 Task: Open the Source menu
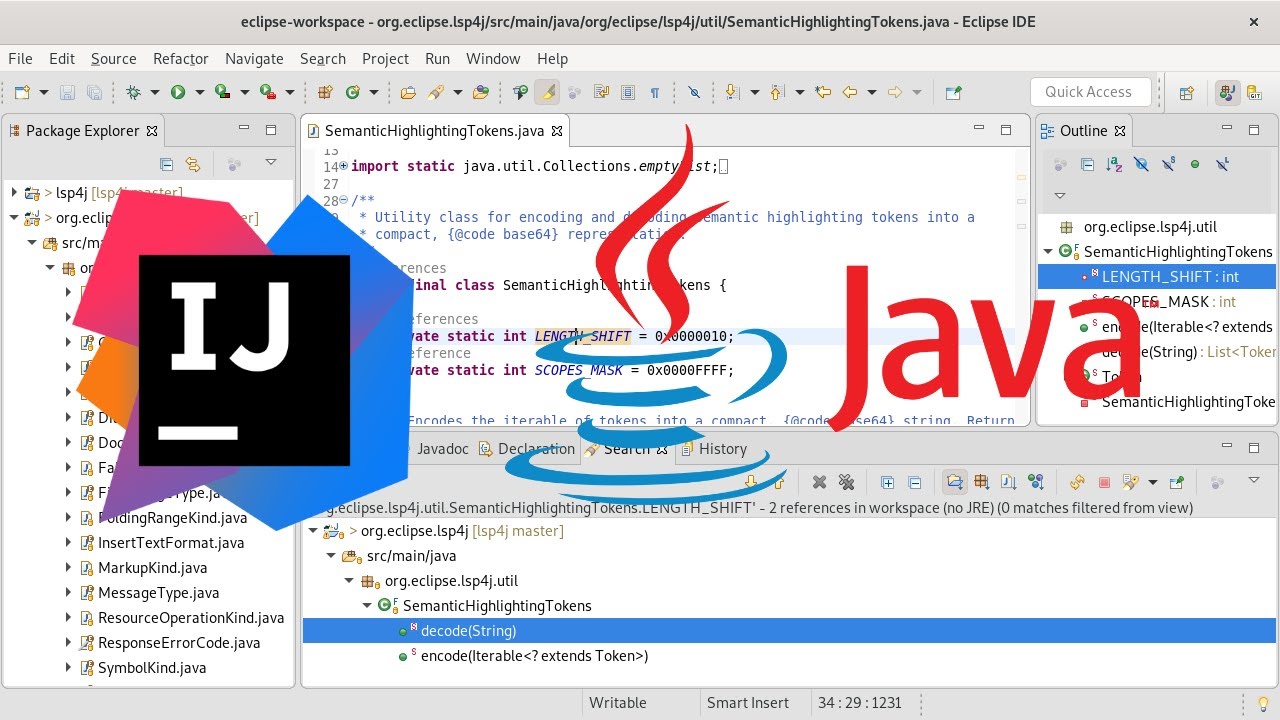(x=114, y=59)
